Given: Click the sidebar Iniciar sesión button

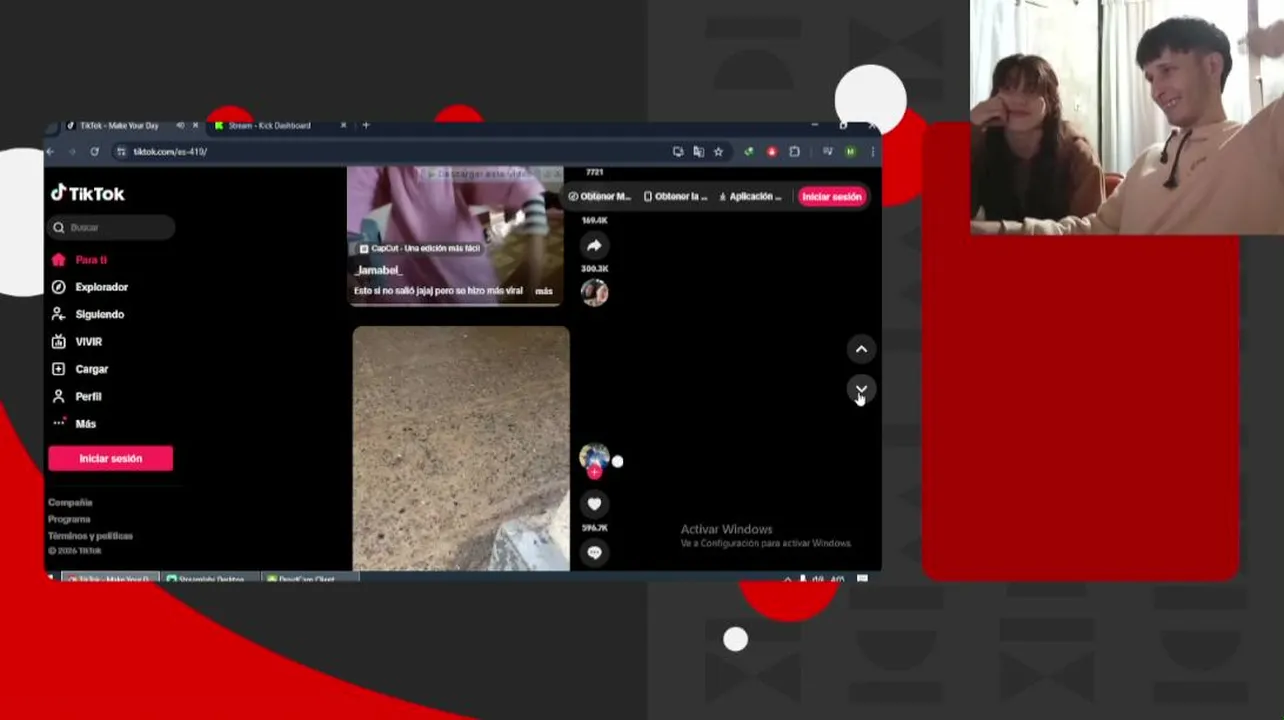Looking at the screenshot, I should click(110, 458).
